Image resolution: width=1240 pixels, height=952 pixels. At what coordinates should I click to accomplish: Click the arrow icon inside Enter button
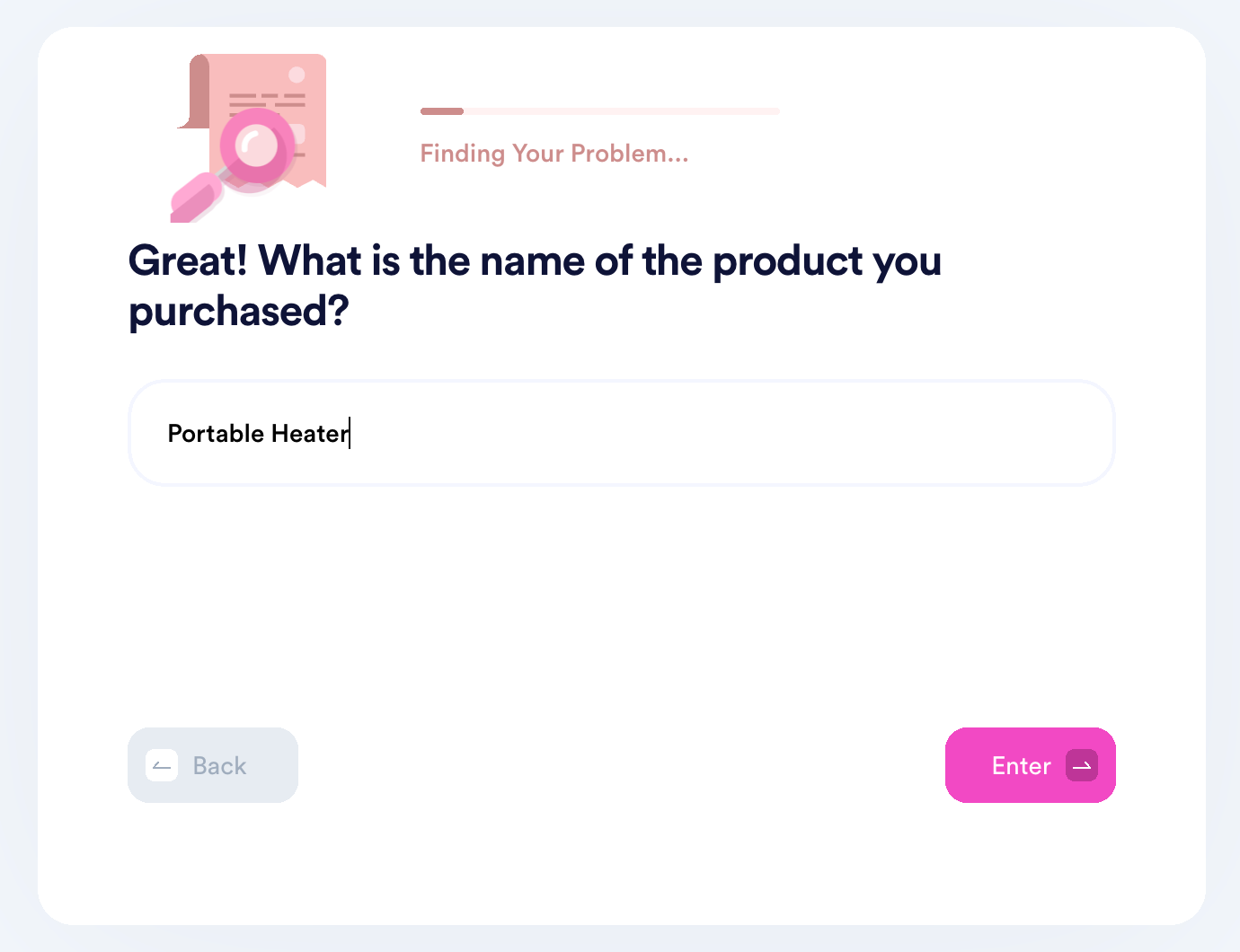click(1082, 765)
